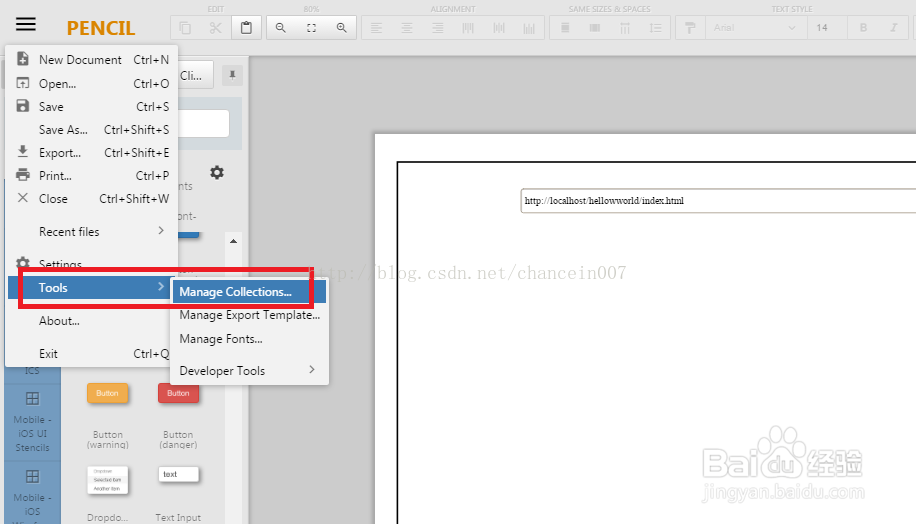The width and height of the screenshot is (916, 524).
Task: Apply equal vertical spacing
Action: pos(655,27)
